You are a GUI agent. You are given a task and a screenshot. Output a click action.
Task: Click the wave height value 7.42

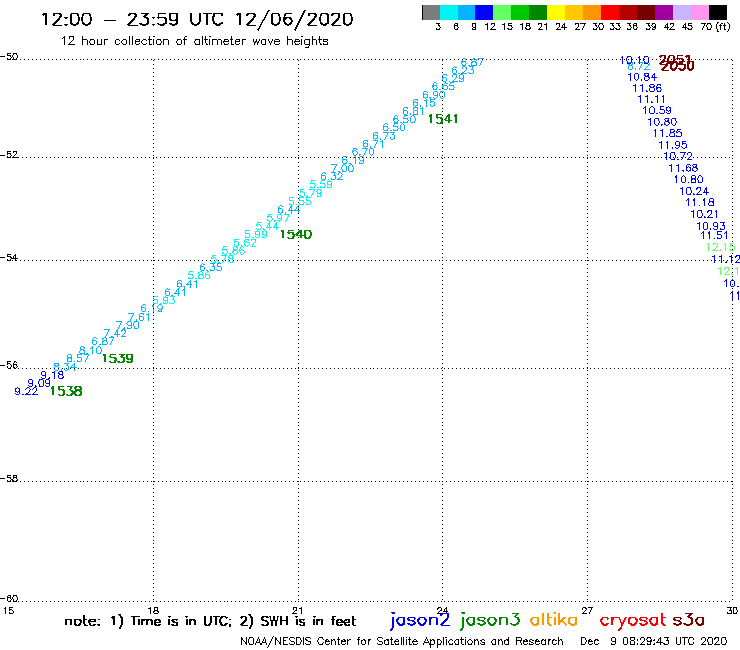115,333
